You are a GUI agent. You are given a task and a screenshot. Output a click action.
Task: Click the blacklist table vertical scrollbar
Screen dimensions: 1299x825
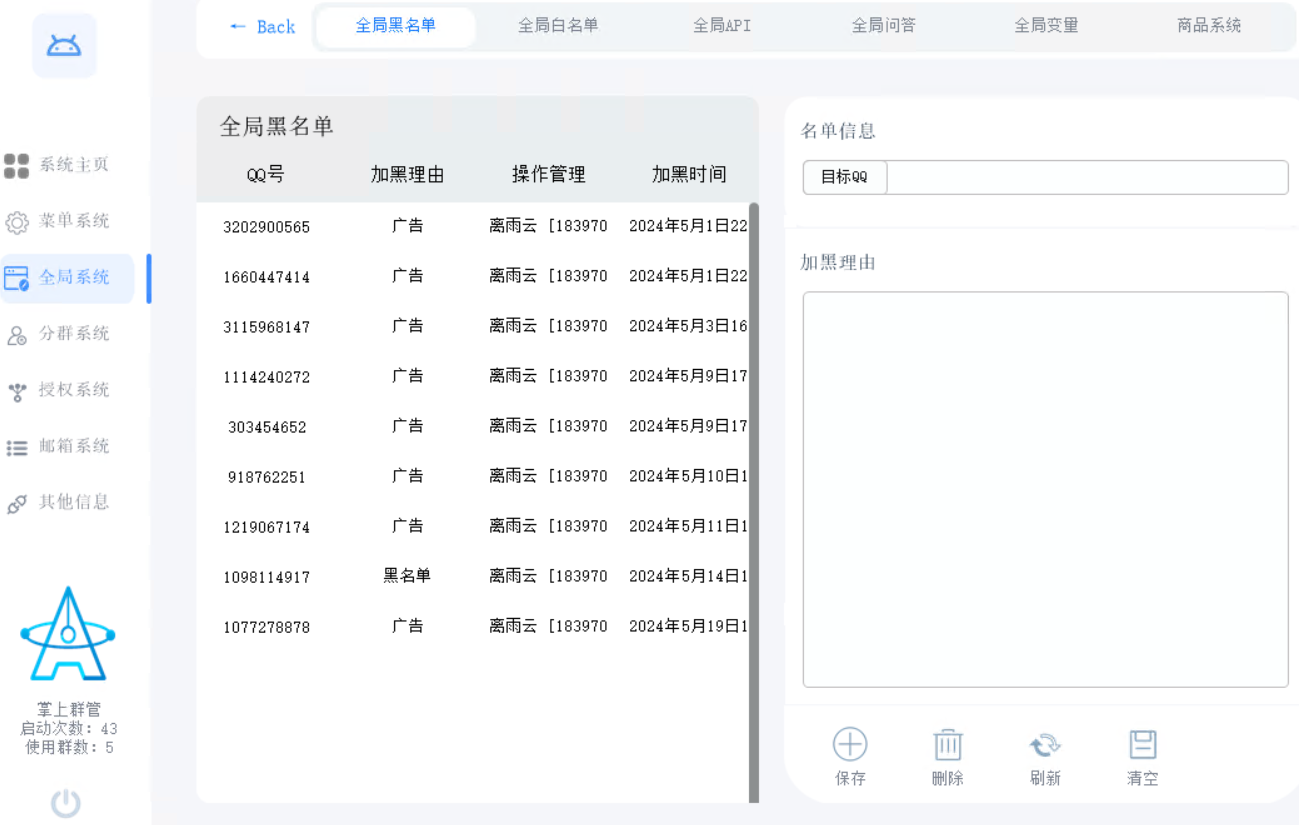[754, 502]
